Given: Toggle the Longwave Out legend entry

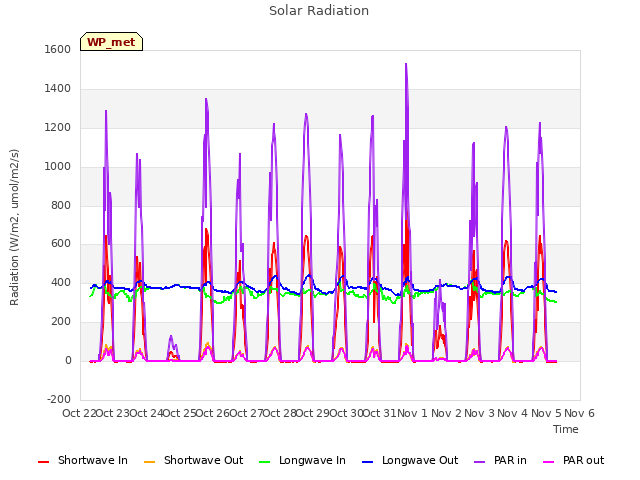Looking at the screenshot, I should tap(410, 460).
